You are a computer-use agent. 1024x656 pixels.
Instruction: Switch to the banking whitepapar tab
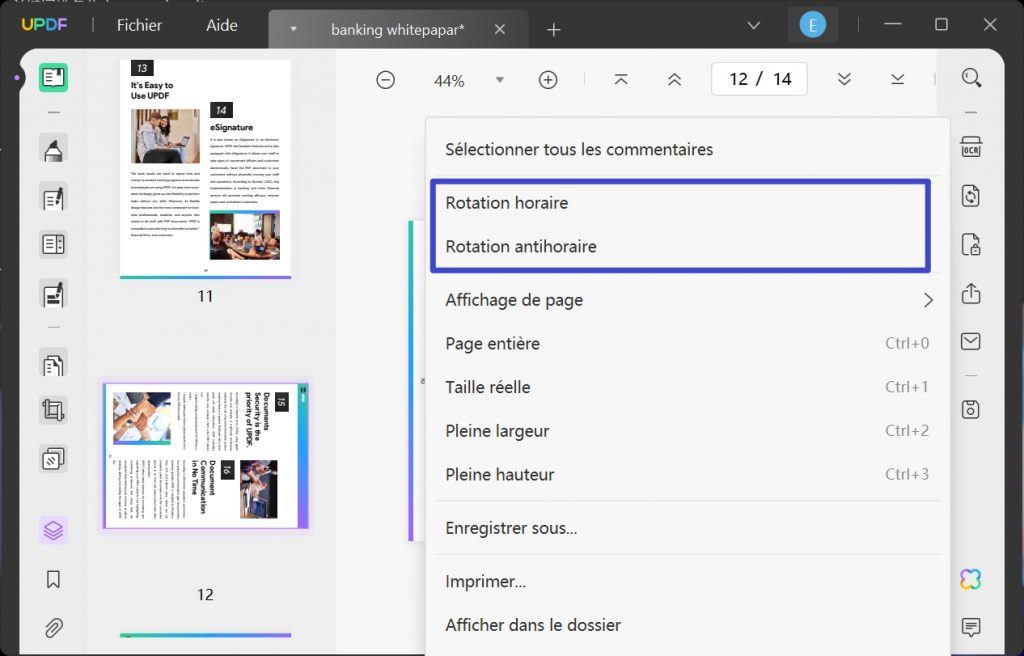(397, 29)
